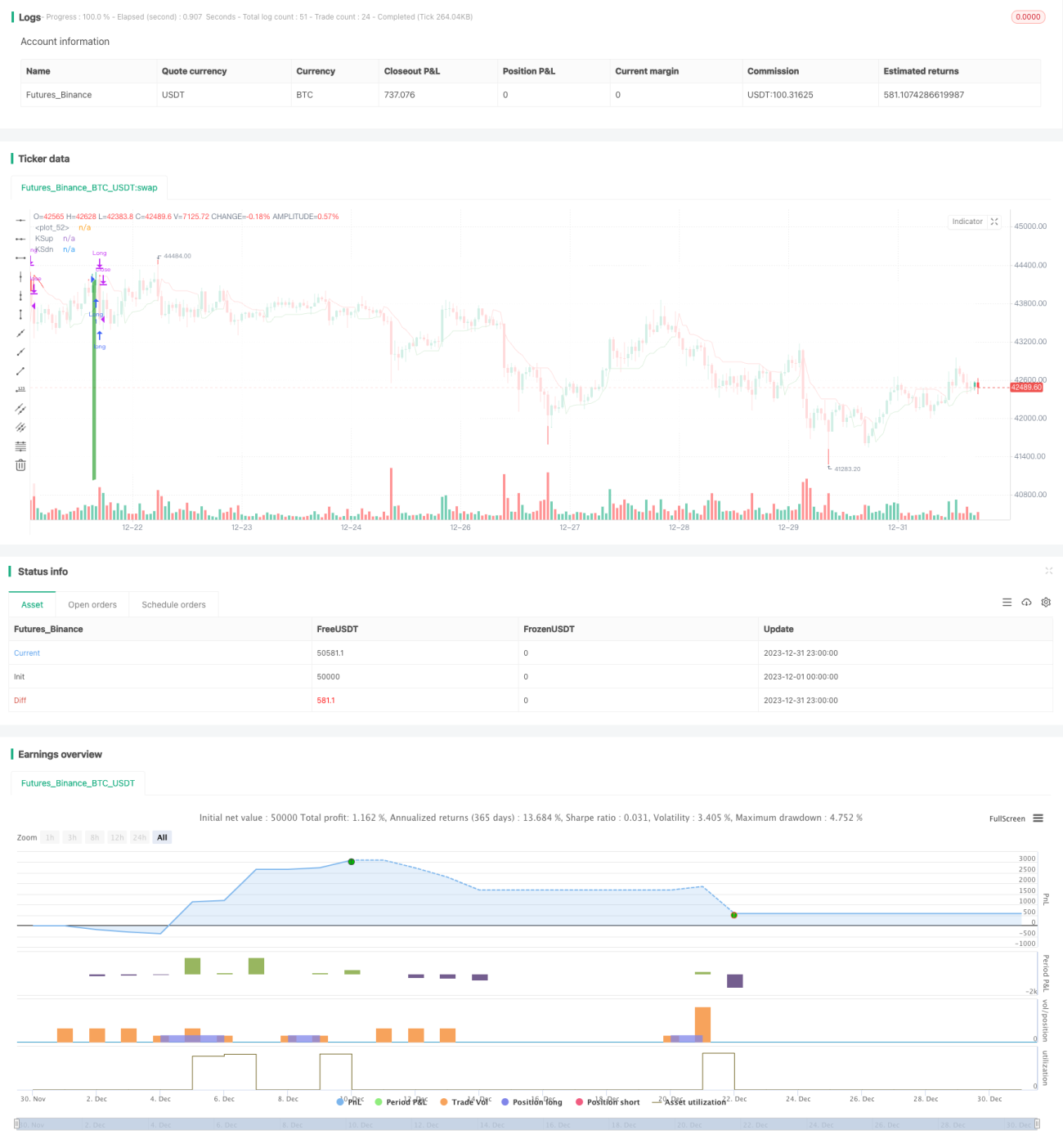This screenshot has width=1063, height=1148.
Task: Collapse the Status info panel arrows
Action: coord(1048,571)
